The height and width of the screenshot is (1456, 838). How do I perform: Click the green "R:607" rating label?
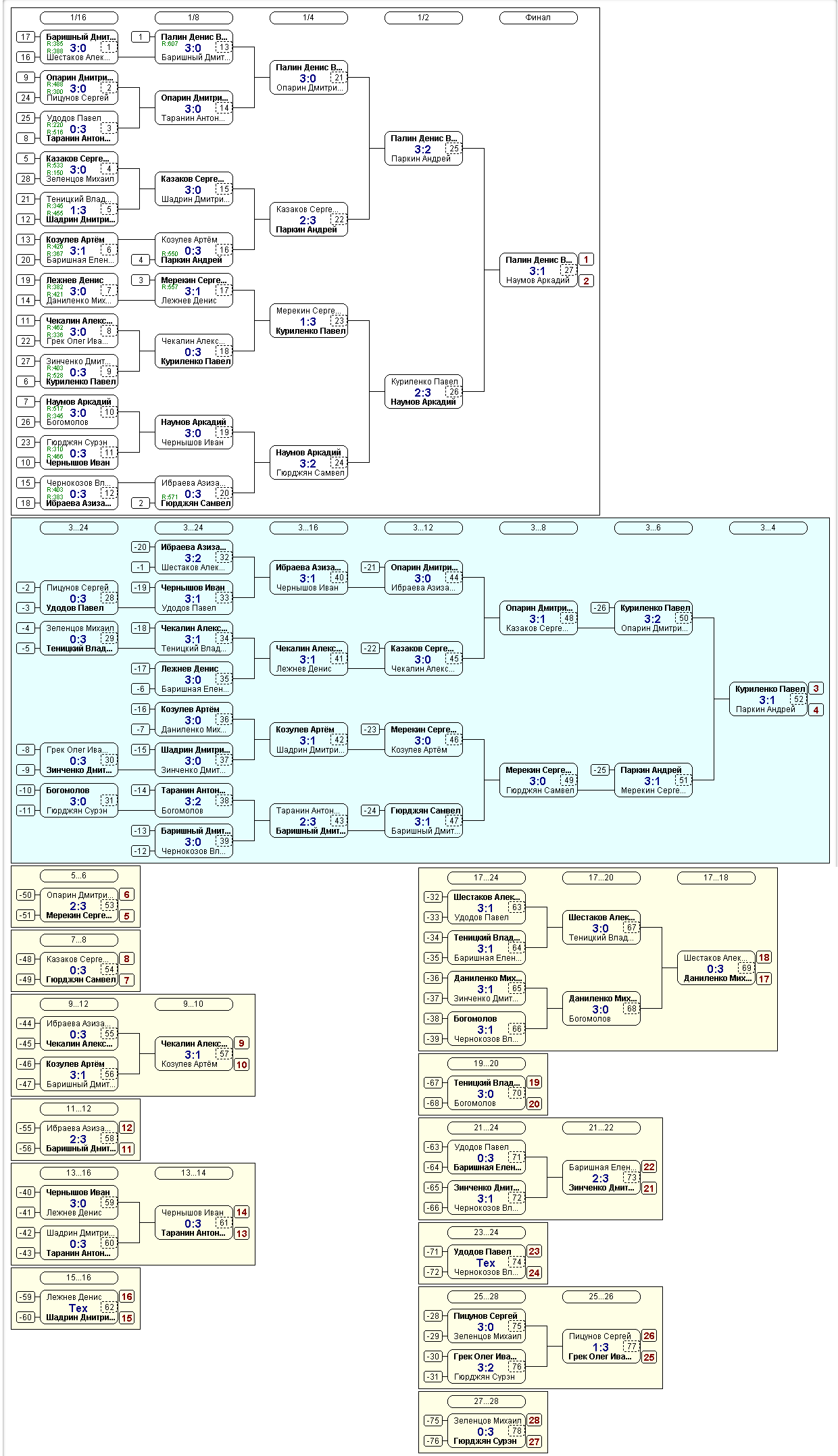pyautogui.click(x=170, y=44)
